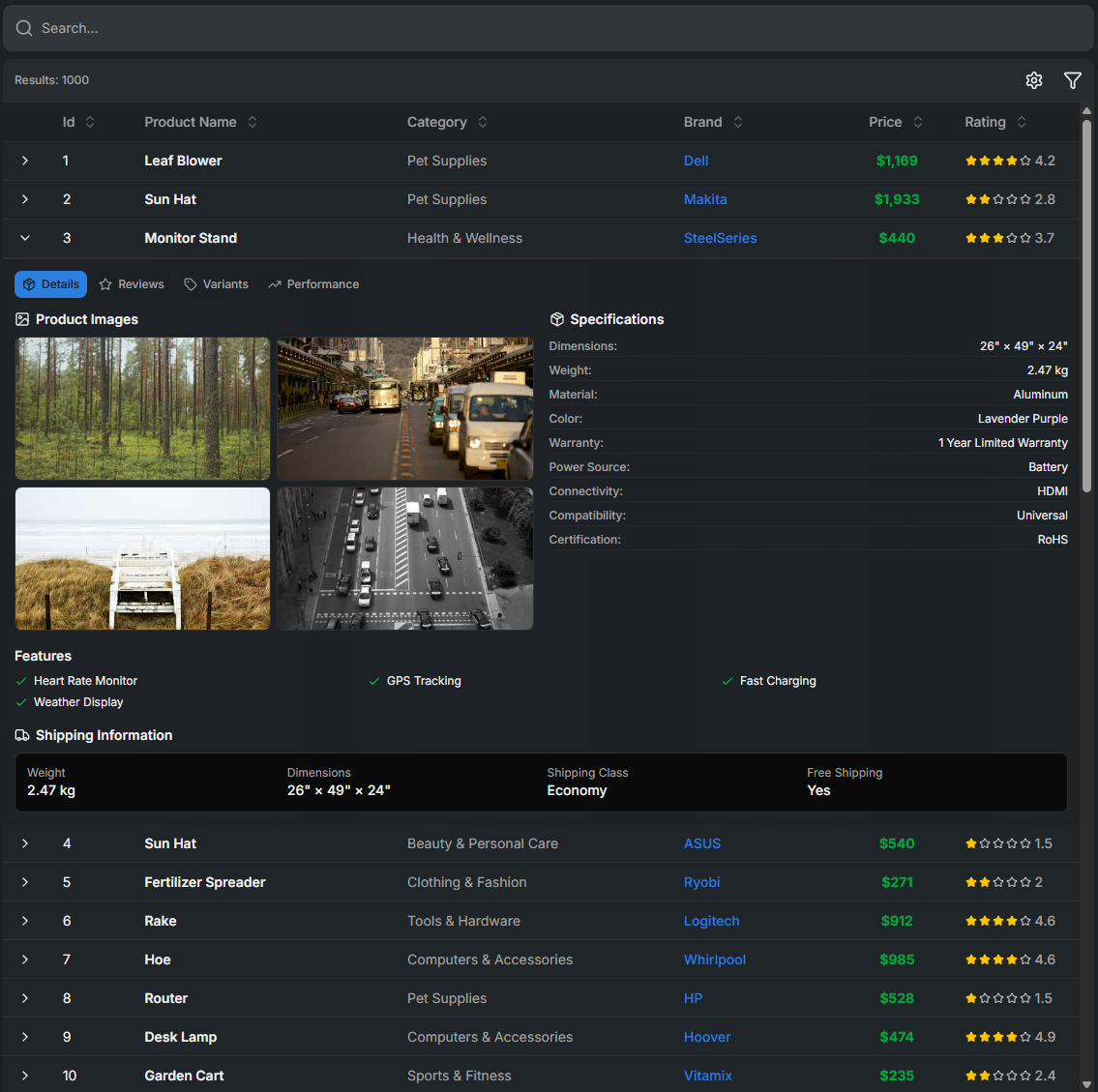Open the filter funnel icon

point(1072,80)
